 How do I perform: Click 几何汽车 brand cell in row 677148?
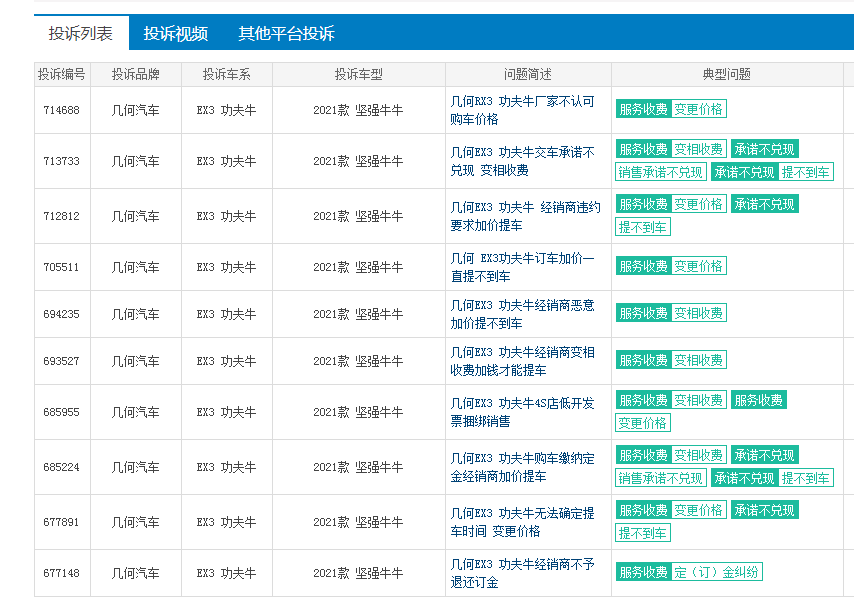coord(136,573)
